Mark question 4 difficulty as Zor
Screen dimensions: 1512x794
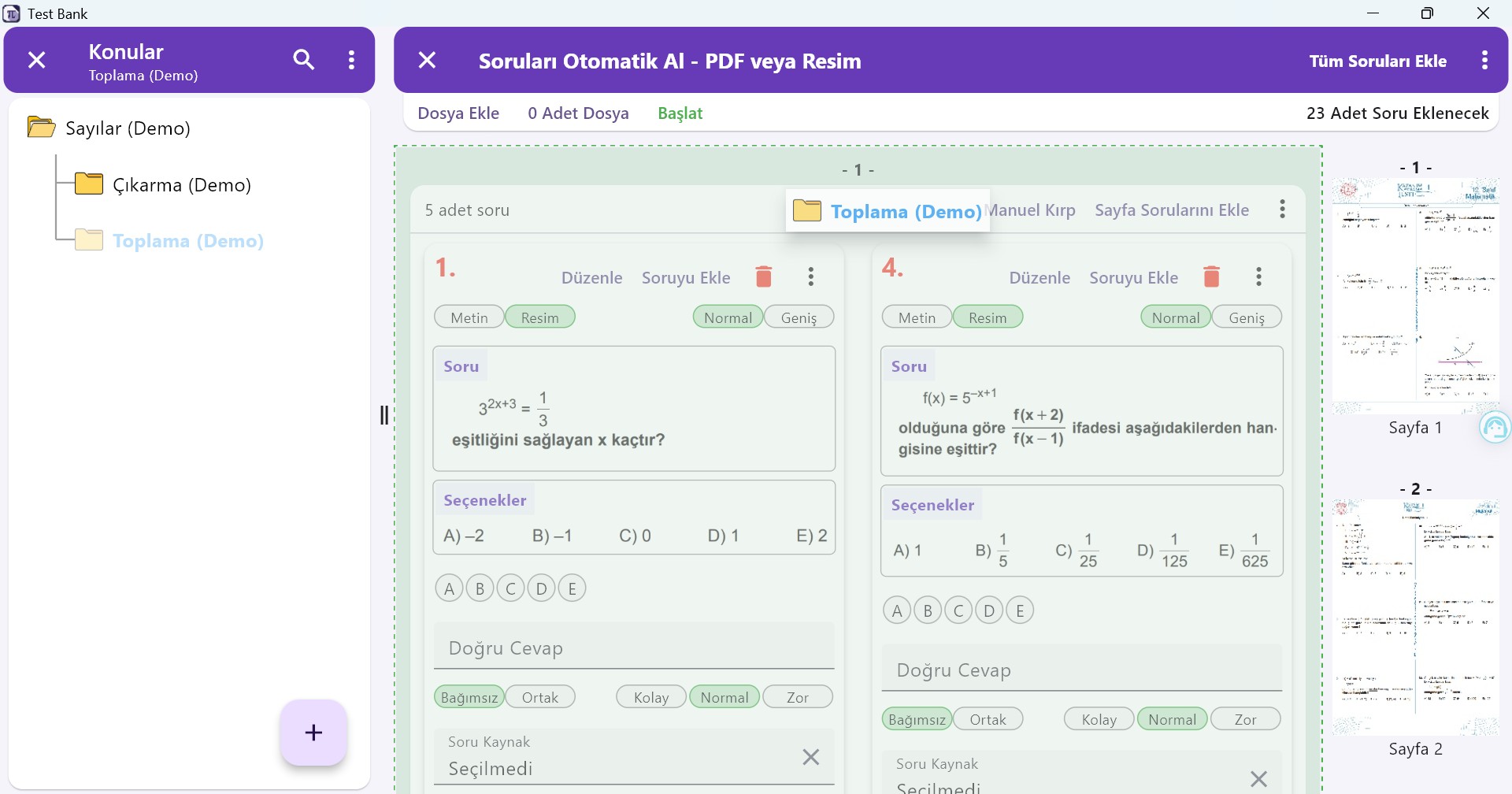pyautogui.click(x=1245, y=719)
